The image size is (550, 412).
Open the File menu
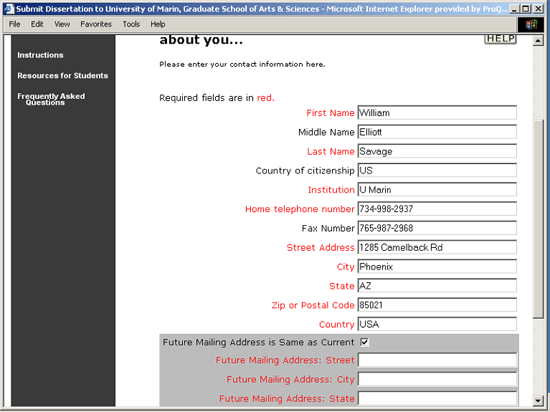click(x=14, y=24)
